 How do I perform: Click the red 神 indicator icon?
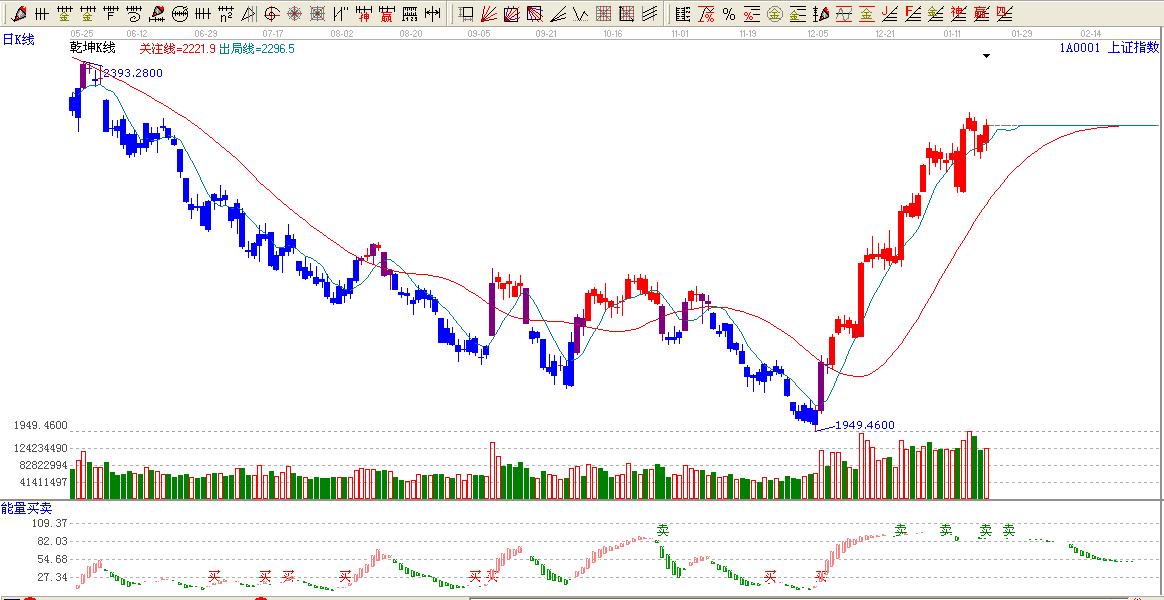click(x=364, y=14)
